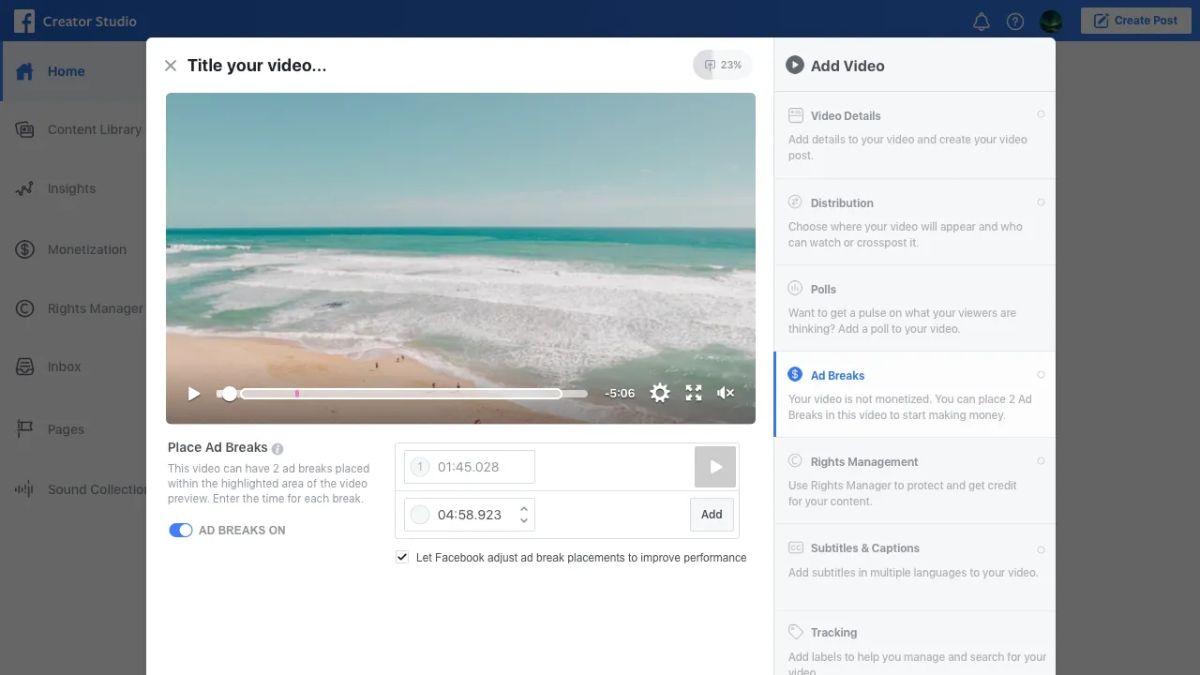Open the Monetization section
Viewport: 1200px width, 675px height.
point(87,249)
